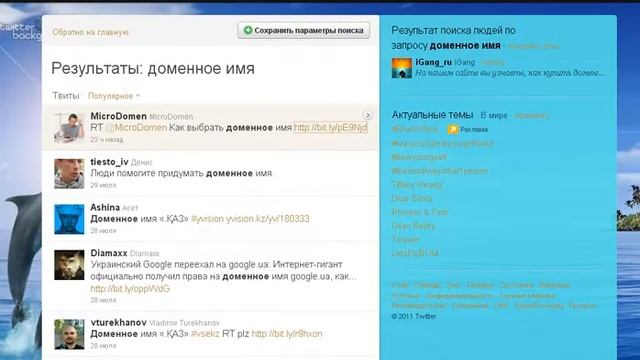This screenshot has width=640, height=360.
Task: Open tiesto_iv's profile avatar
Action: 69,173
